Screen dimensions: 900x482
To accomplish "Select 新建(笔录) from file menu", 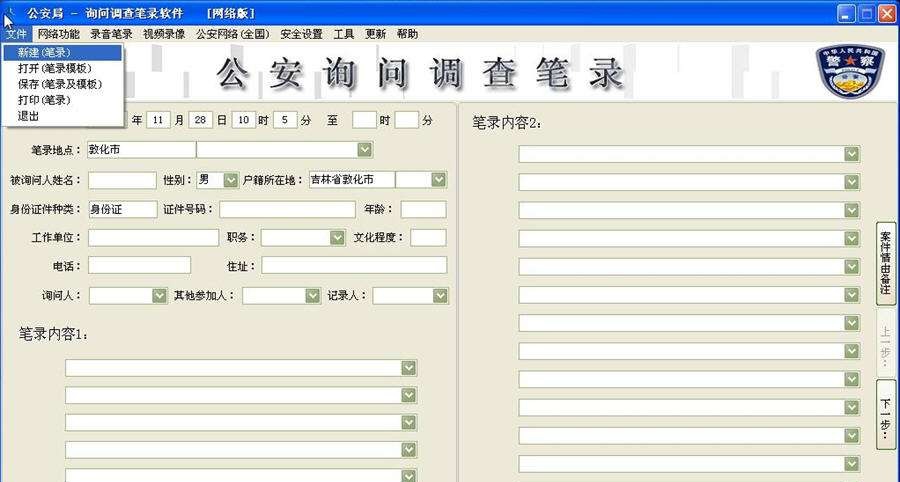I will coord(63,53).
